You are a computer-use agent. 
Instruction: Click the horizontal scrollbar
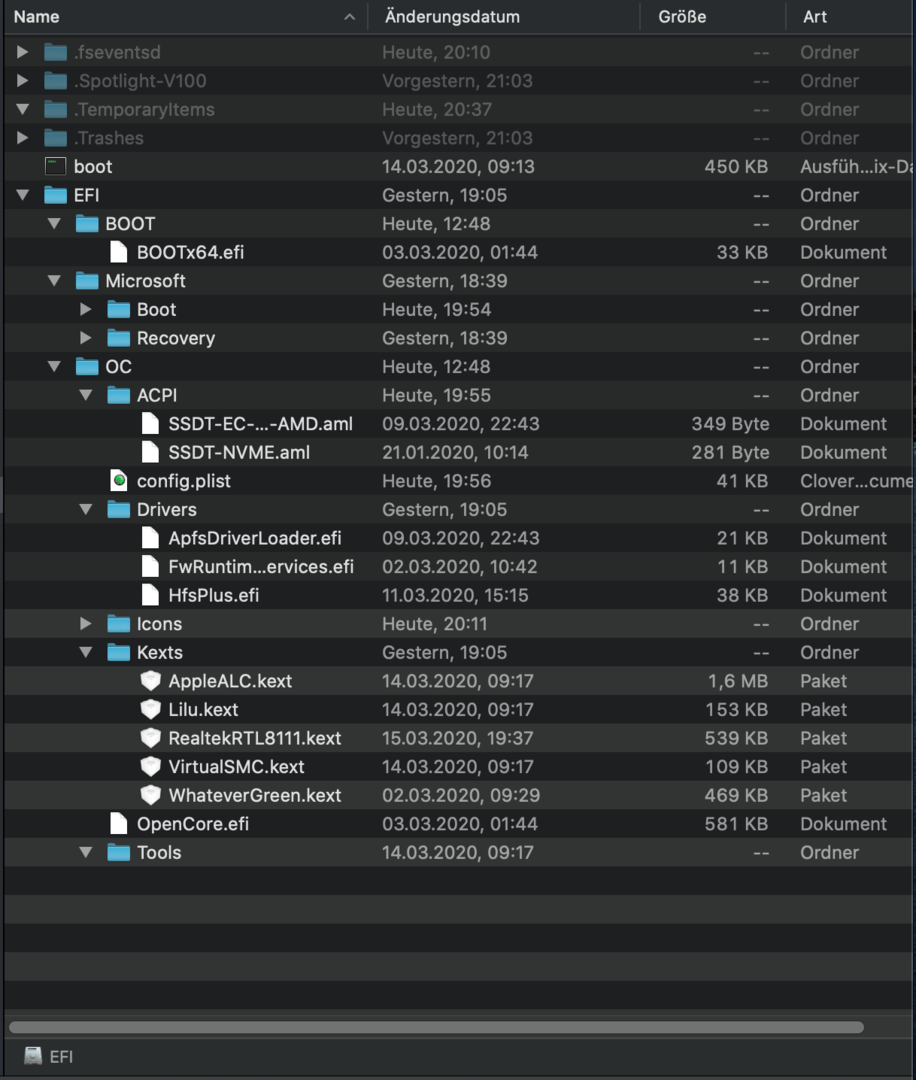click(x=436, y=1027)
